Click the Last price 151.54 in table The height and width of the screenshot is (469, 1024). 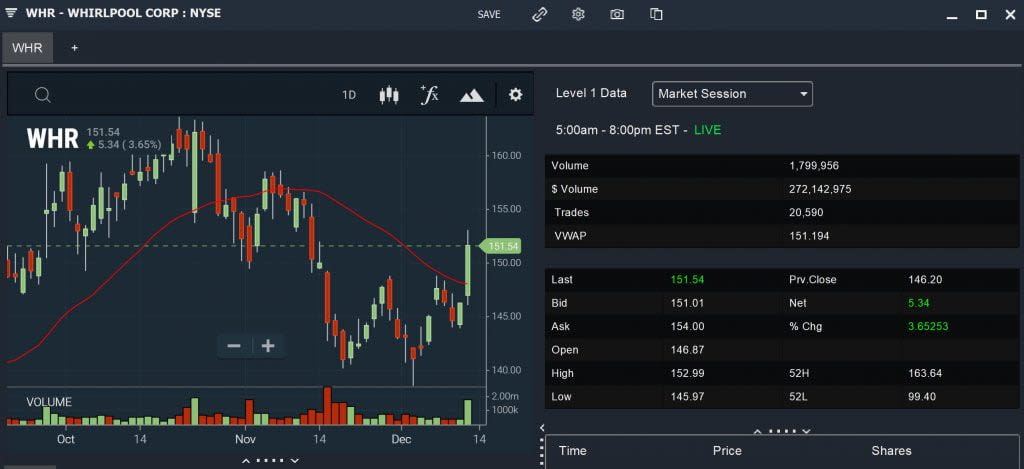point(687,280)
